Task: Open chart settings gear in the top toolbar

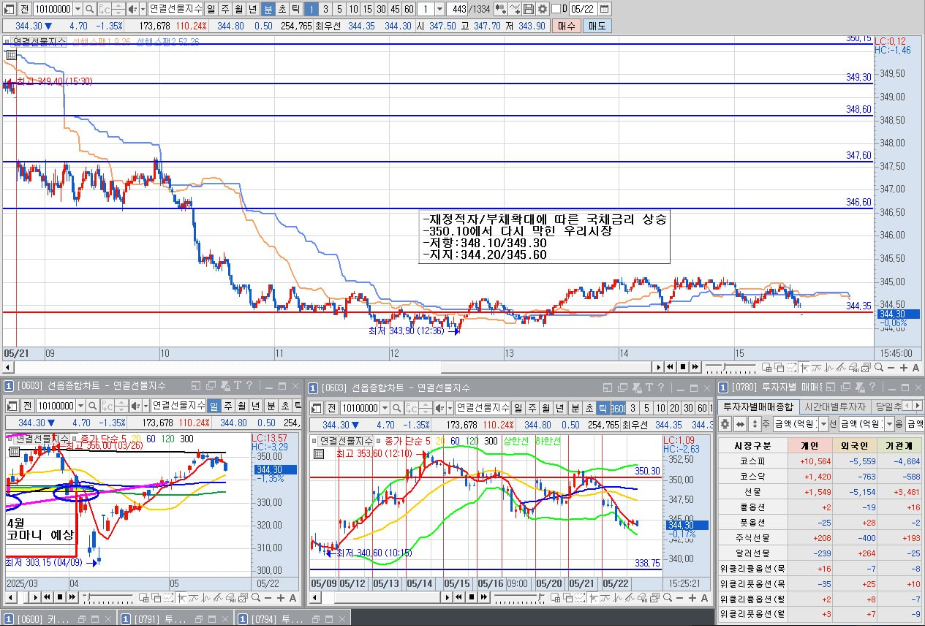Action: (x=542, y=9)
